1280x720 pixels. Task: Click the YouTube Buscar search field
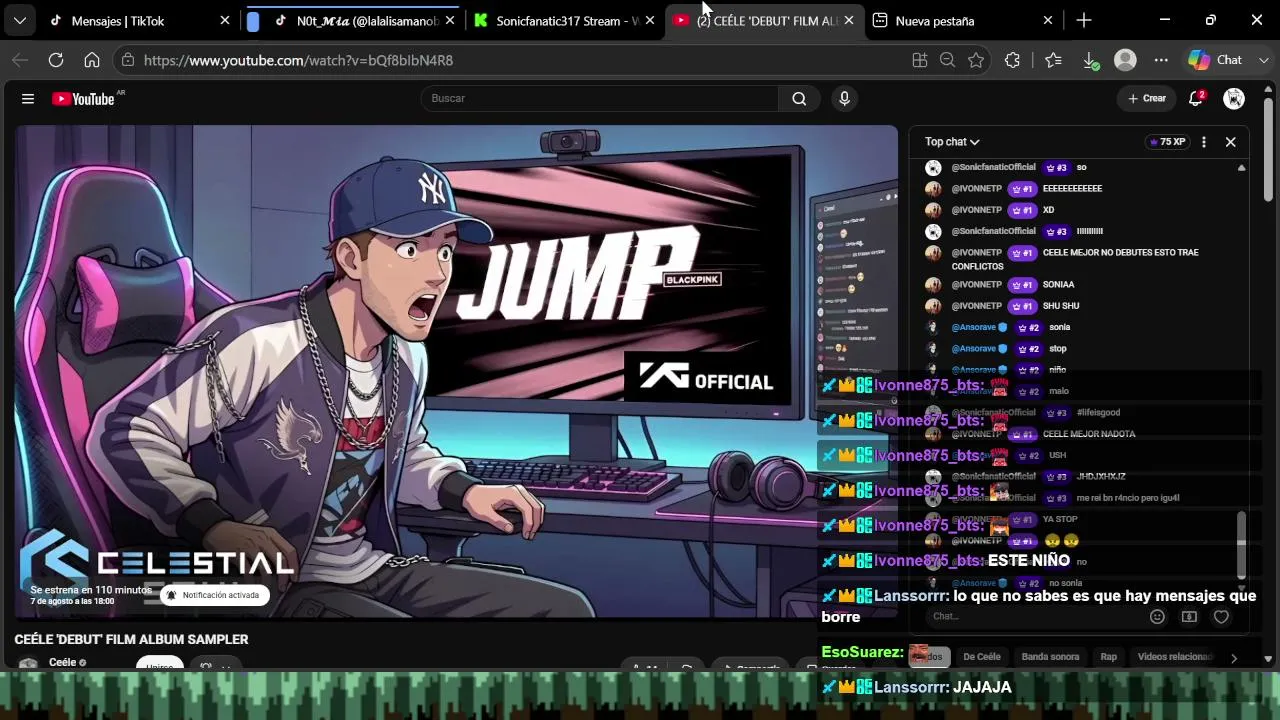tap(600, 98)
